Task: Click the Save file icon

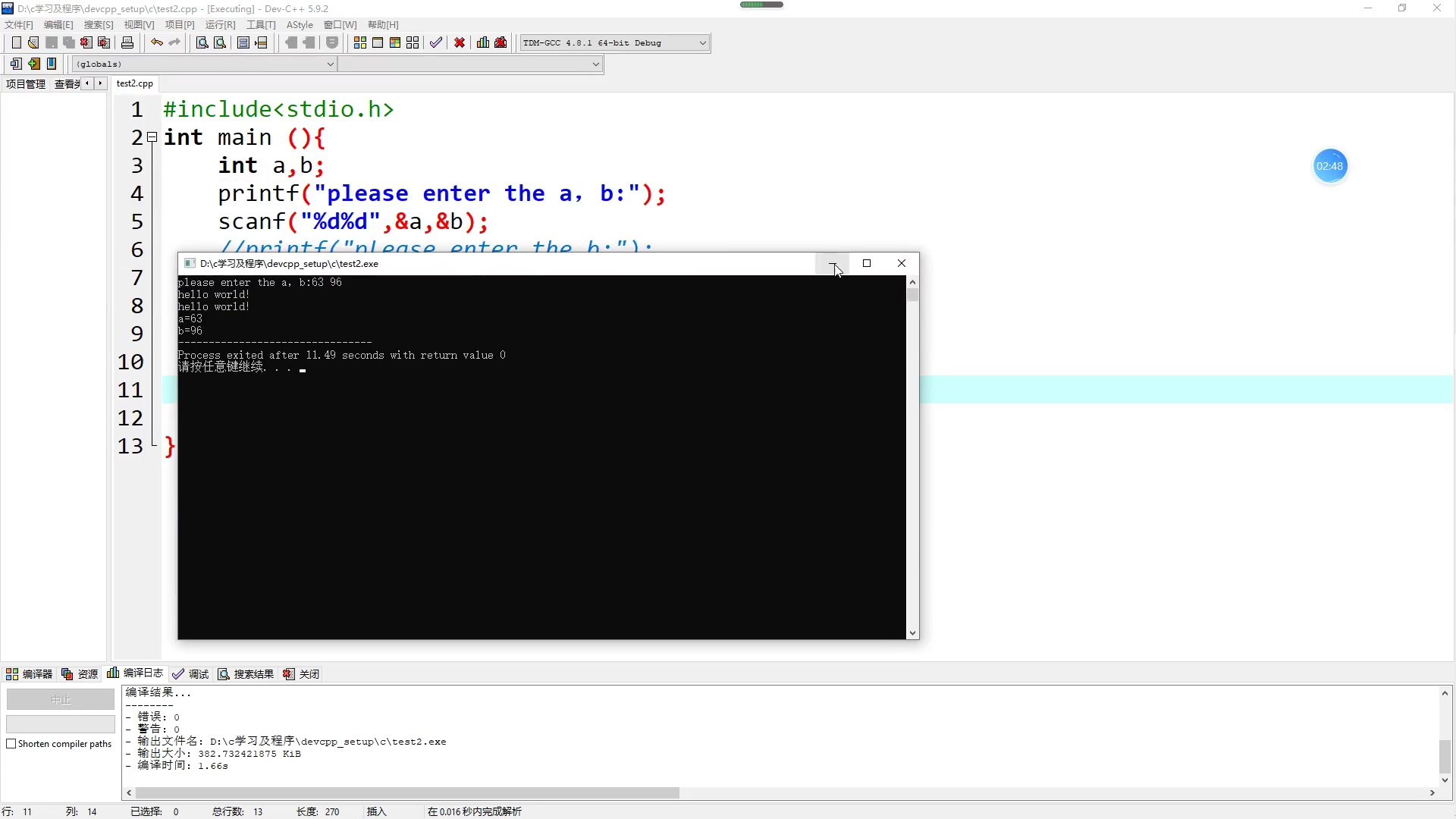Action: click(52, 43)
